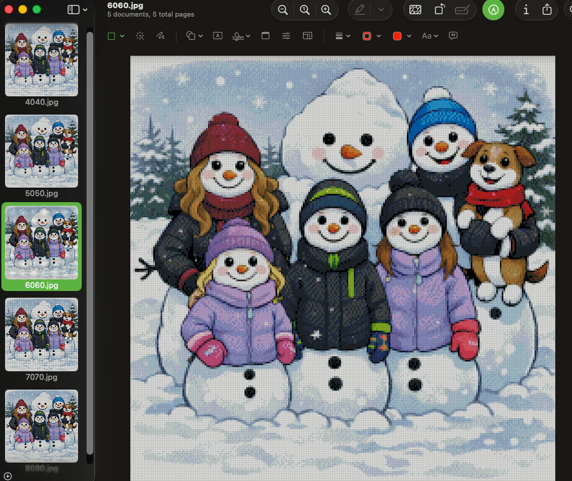
Task: Insert a text box
Action: click(x=218, y=36)
